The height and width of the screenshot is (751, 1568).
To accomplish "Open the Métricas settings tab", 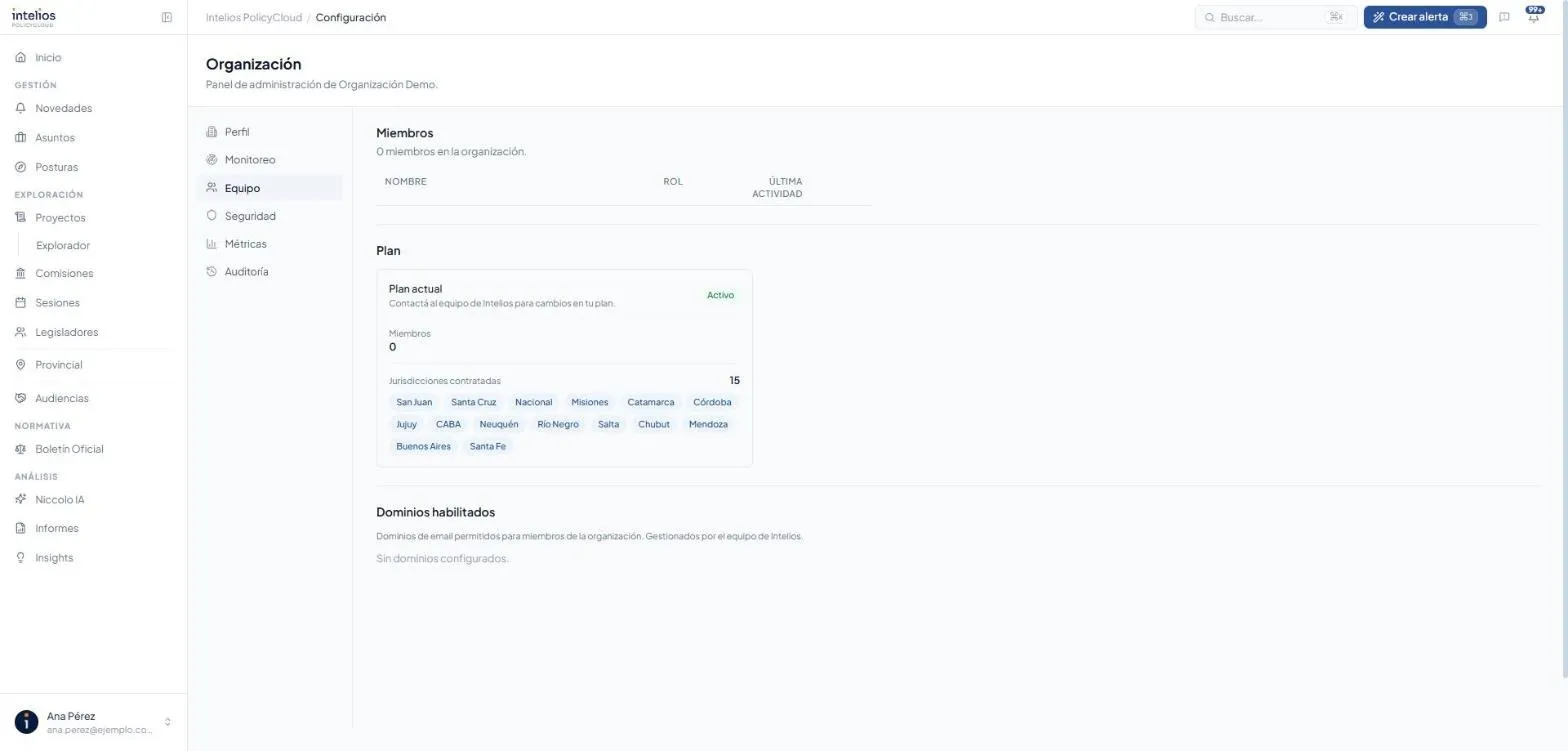I will click(269, 244).
